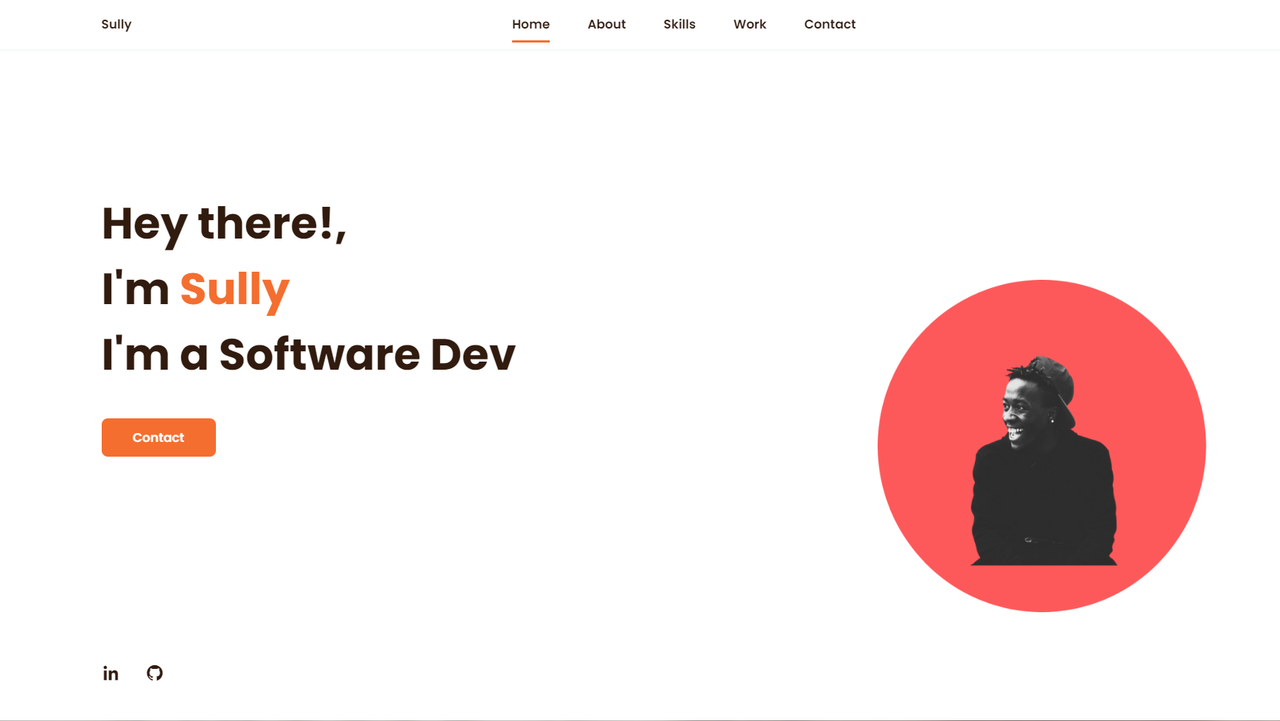The height and width of the screenshot is (721, 1280).
Task: Select the 'Hey there!,' heading
Action: pos(222,224)
